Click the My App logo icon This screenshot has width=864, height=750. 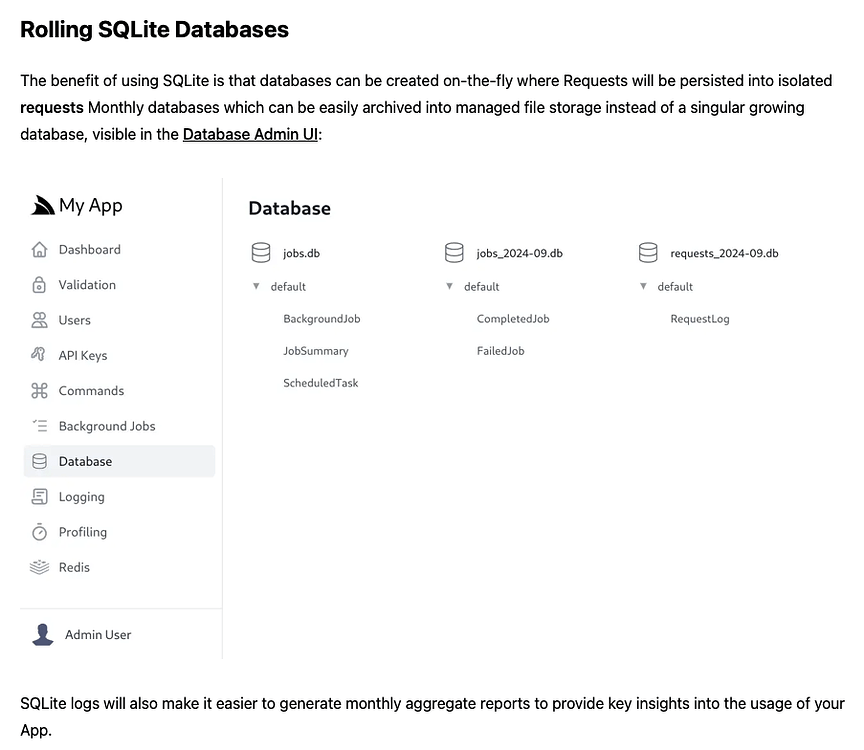pos(41,204)
